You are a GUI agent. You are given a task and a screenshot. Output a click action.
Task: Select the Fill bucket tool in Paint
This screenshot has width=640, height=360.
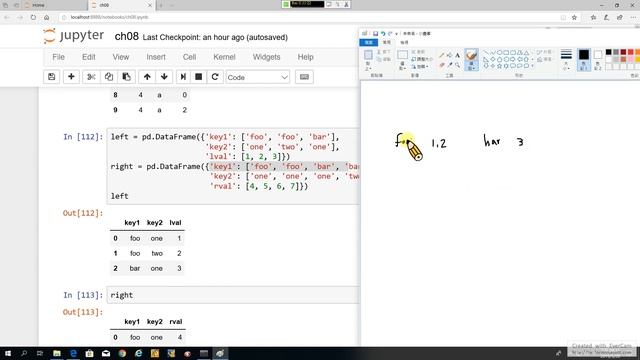coord(449,55)
